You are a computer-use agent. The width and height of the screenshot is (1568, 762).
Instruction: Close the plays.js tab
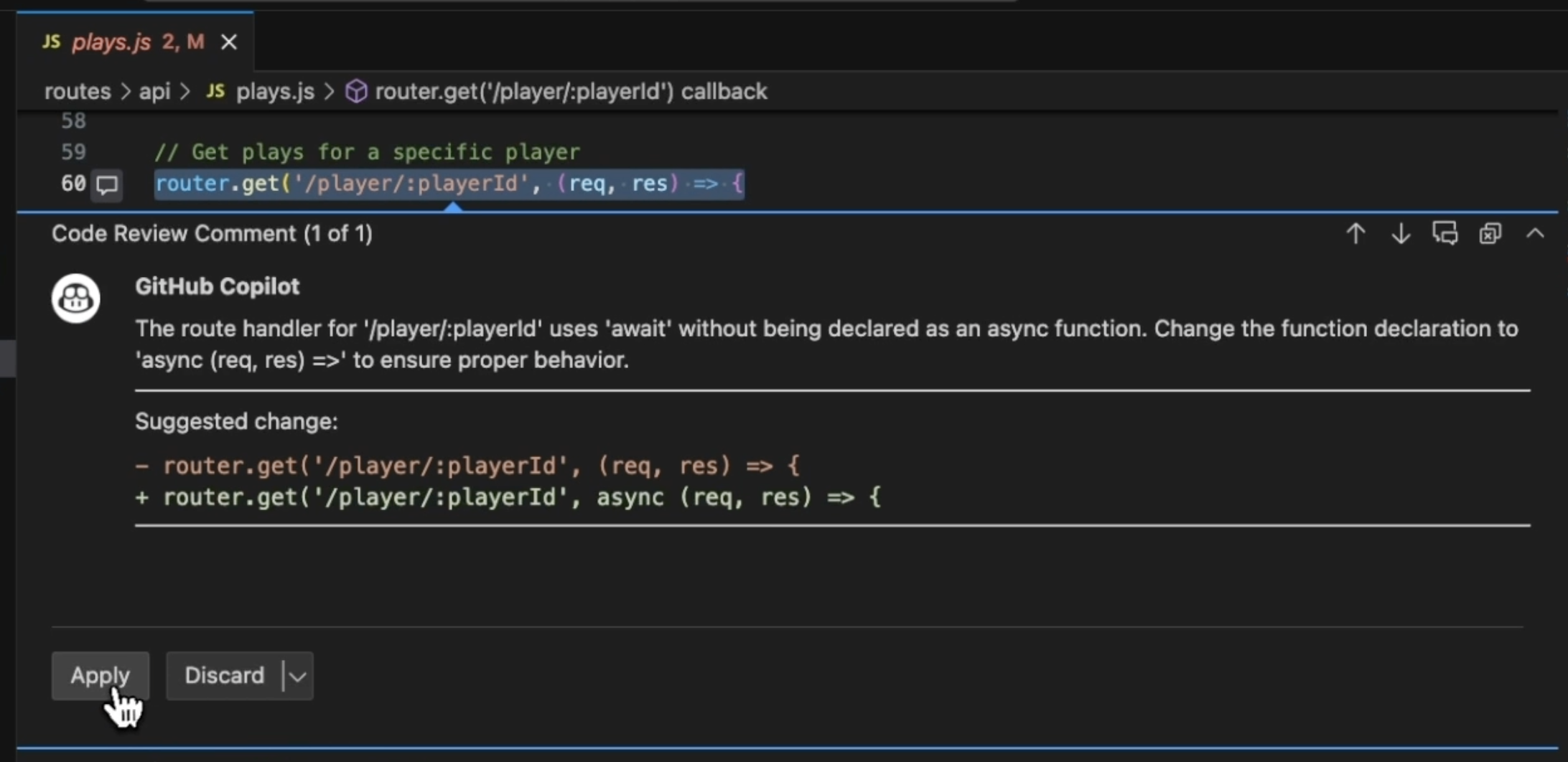click(228, 42)
